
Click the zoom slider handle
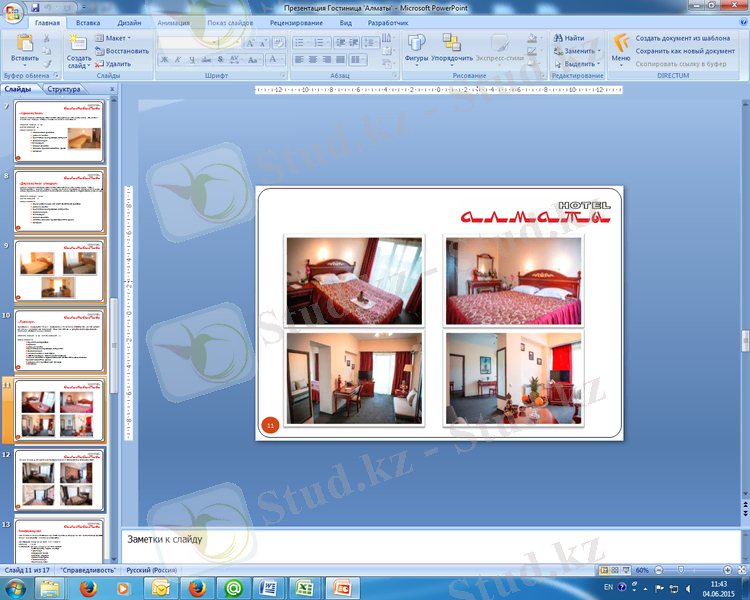coord(681,570)
